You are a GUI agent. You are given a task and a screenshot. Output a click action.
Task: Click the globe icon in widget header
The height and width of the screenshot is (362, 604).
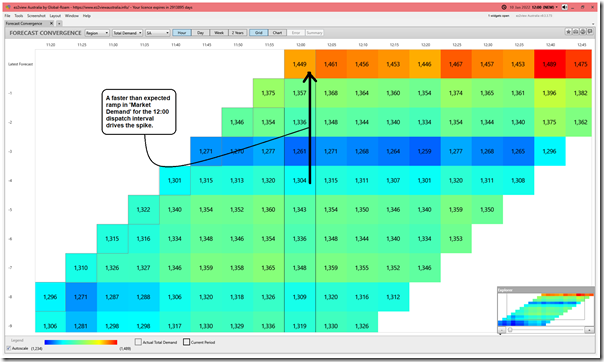click(x=583, y=32)
